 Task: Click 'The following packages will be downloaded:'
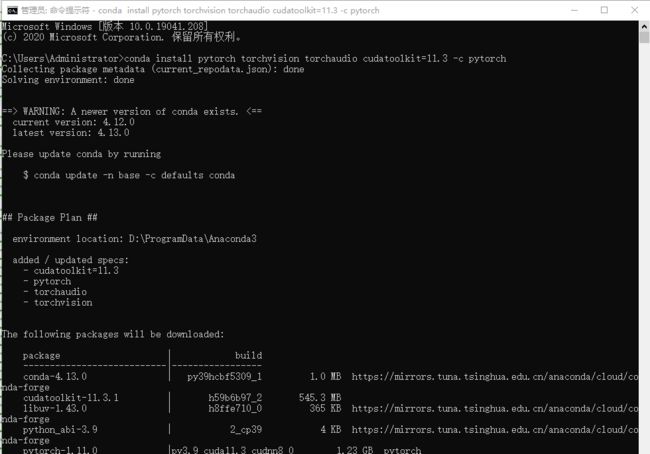(113, 334)
